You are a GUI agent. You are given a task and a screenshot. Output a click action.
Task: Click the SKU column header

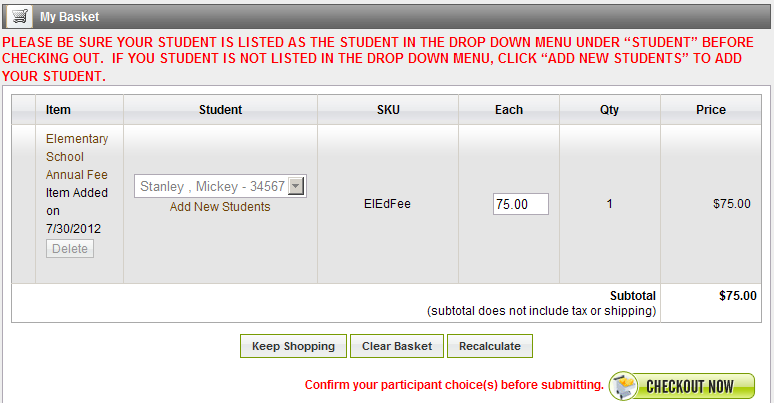point(388,110)
